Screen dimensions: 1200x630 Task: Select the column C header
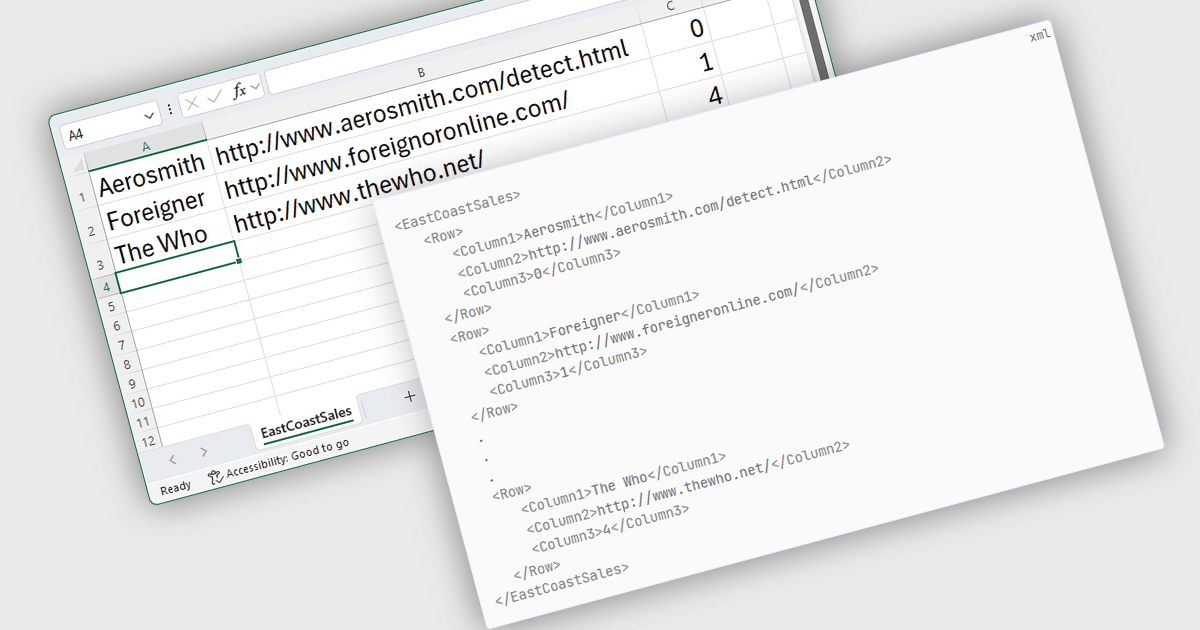[x=670, y=7]
